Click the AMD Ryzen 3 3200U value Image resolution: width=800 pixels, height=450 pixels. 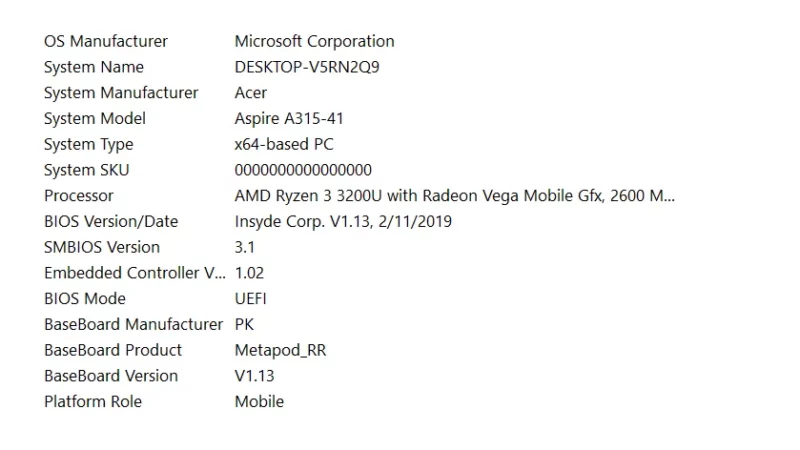pos(455,195)
